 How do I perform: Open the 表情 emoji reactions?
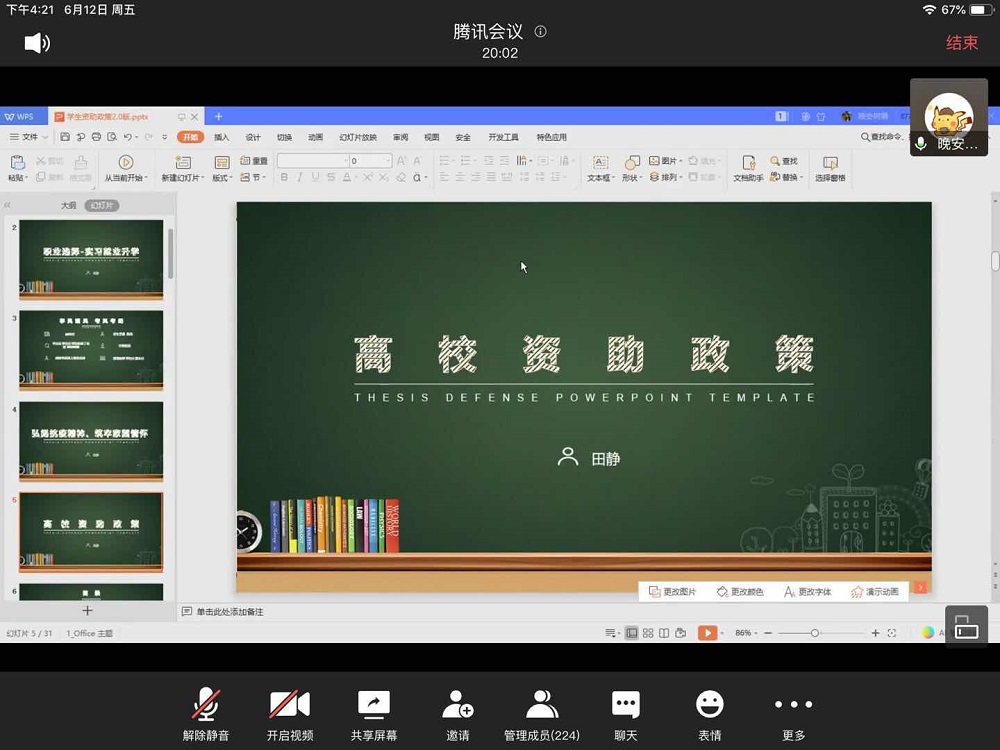click(710, 705)
